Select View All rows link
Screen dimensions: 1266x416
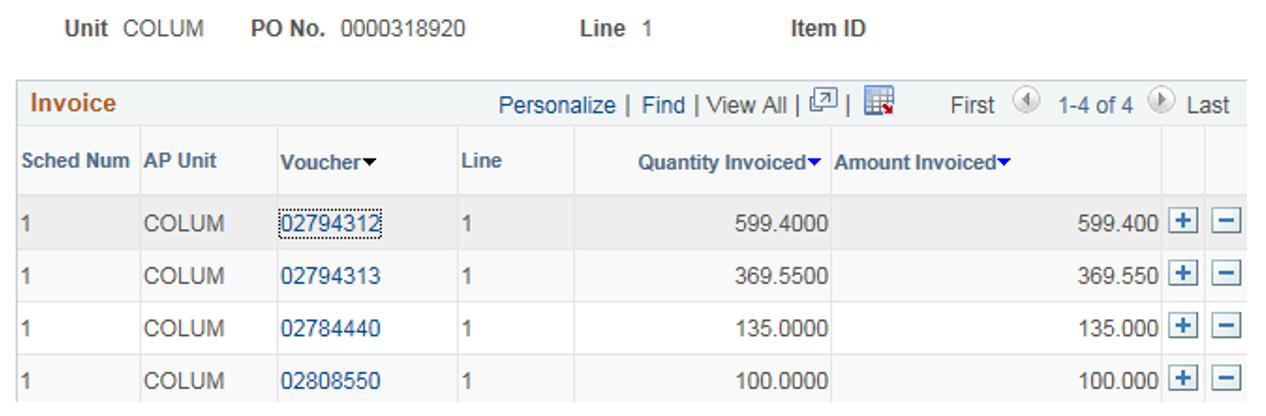point(746,105)
